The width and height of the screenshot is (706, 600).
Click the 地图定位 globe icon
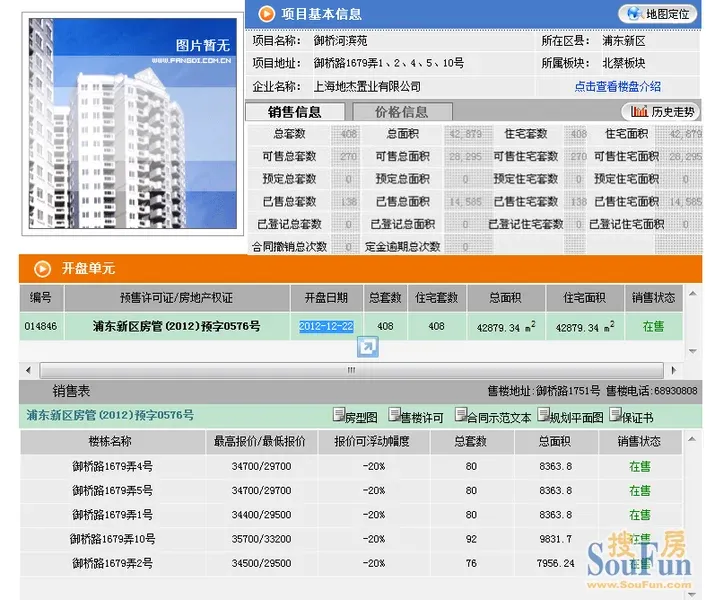pyautogui.click(x=634, y=14)
